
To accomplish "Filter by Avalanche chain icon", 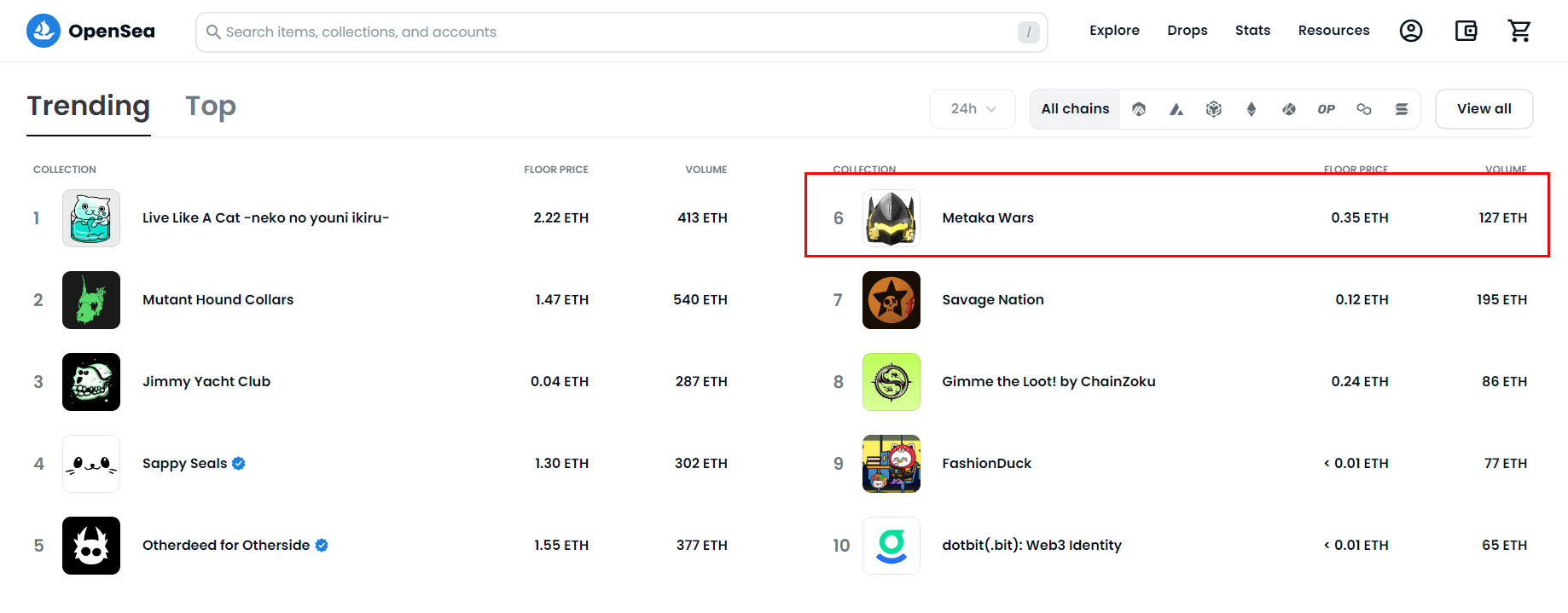I will [x=1176, y=109].
